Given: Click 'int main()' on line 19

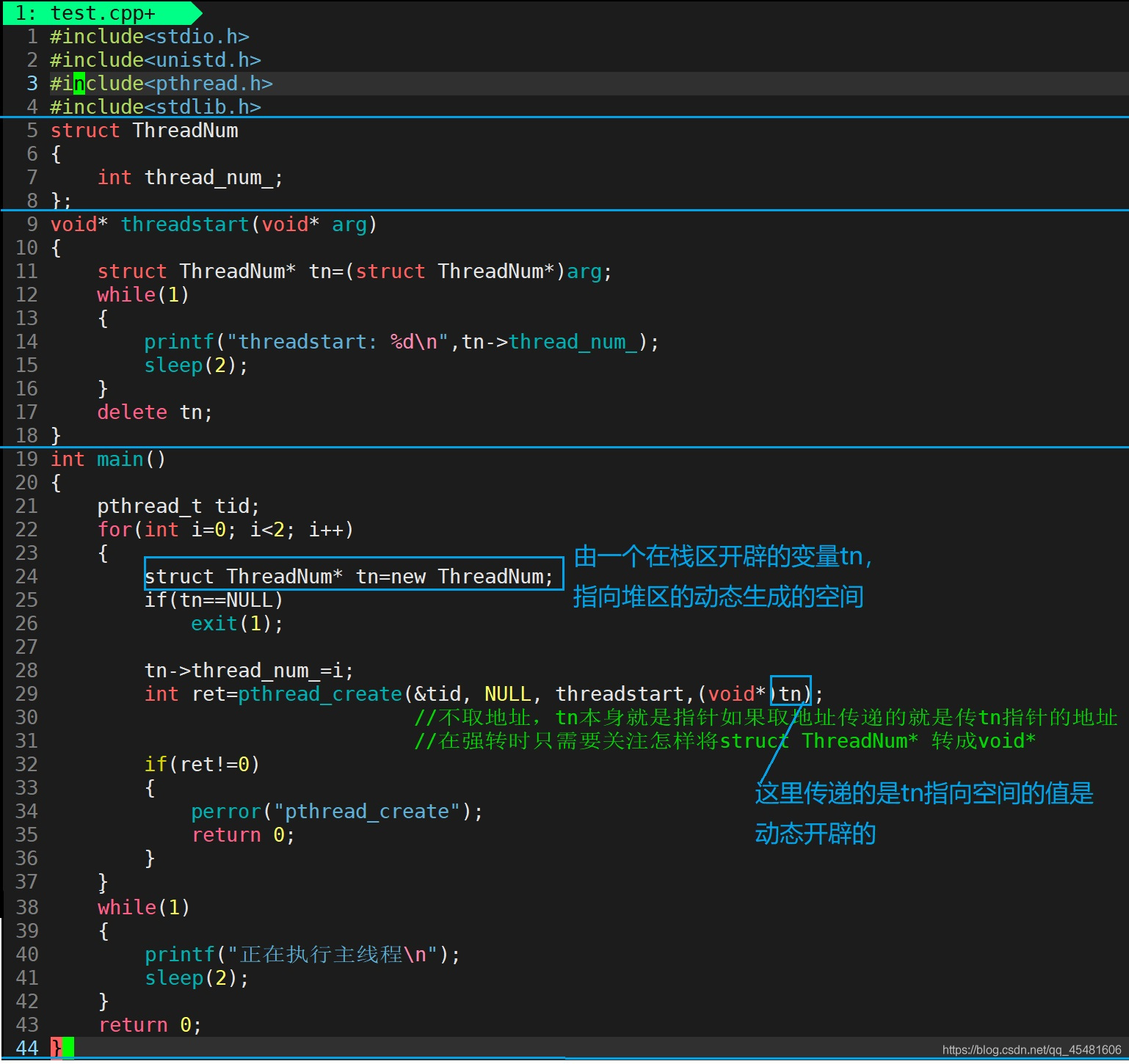Looking at the screenshot, I should (x=108, y=459).
